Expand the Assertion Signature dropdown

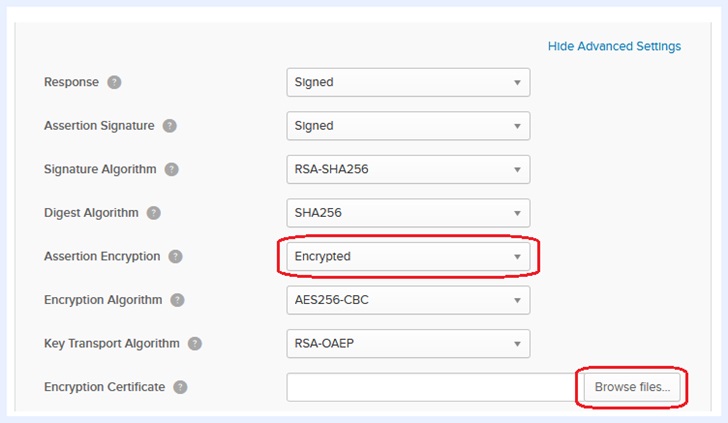pyautogui.click(x=408, y=126)
